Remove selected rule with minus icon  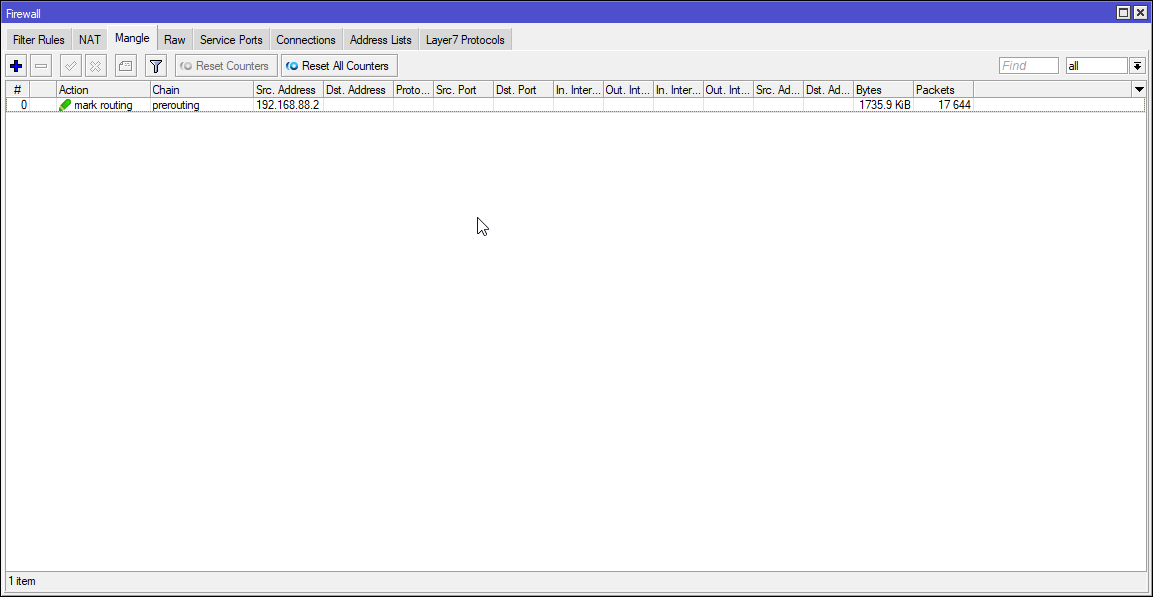click(41, 66)
